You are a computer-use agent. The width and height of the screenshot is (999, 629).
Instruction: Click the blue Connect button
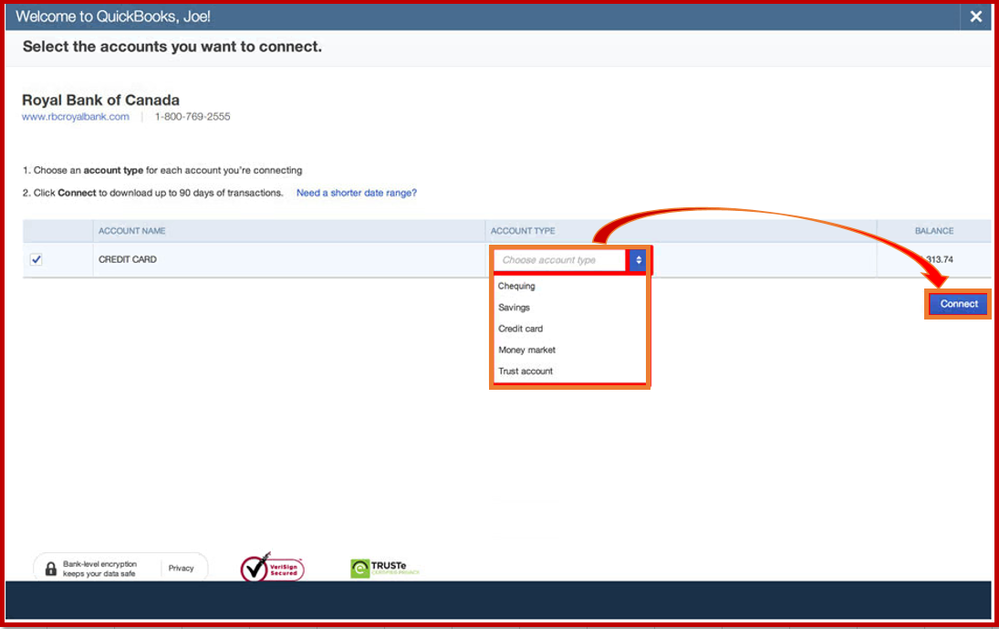[958, 304]
